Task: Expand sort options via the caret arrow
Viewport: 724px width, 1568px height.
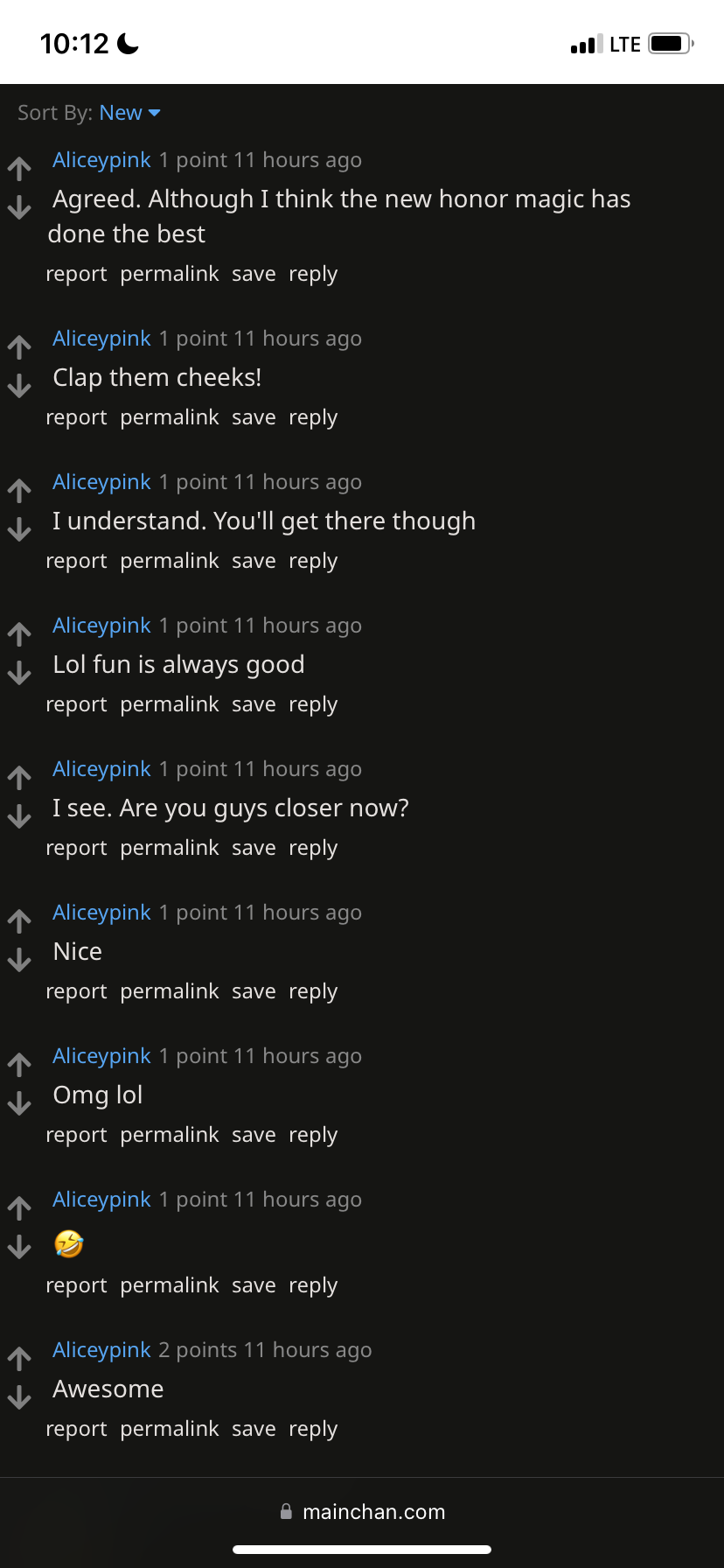Action: tap(155, 114)
